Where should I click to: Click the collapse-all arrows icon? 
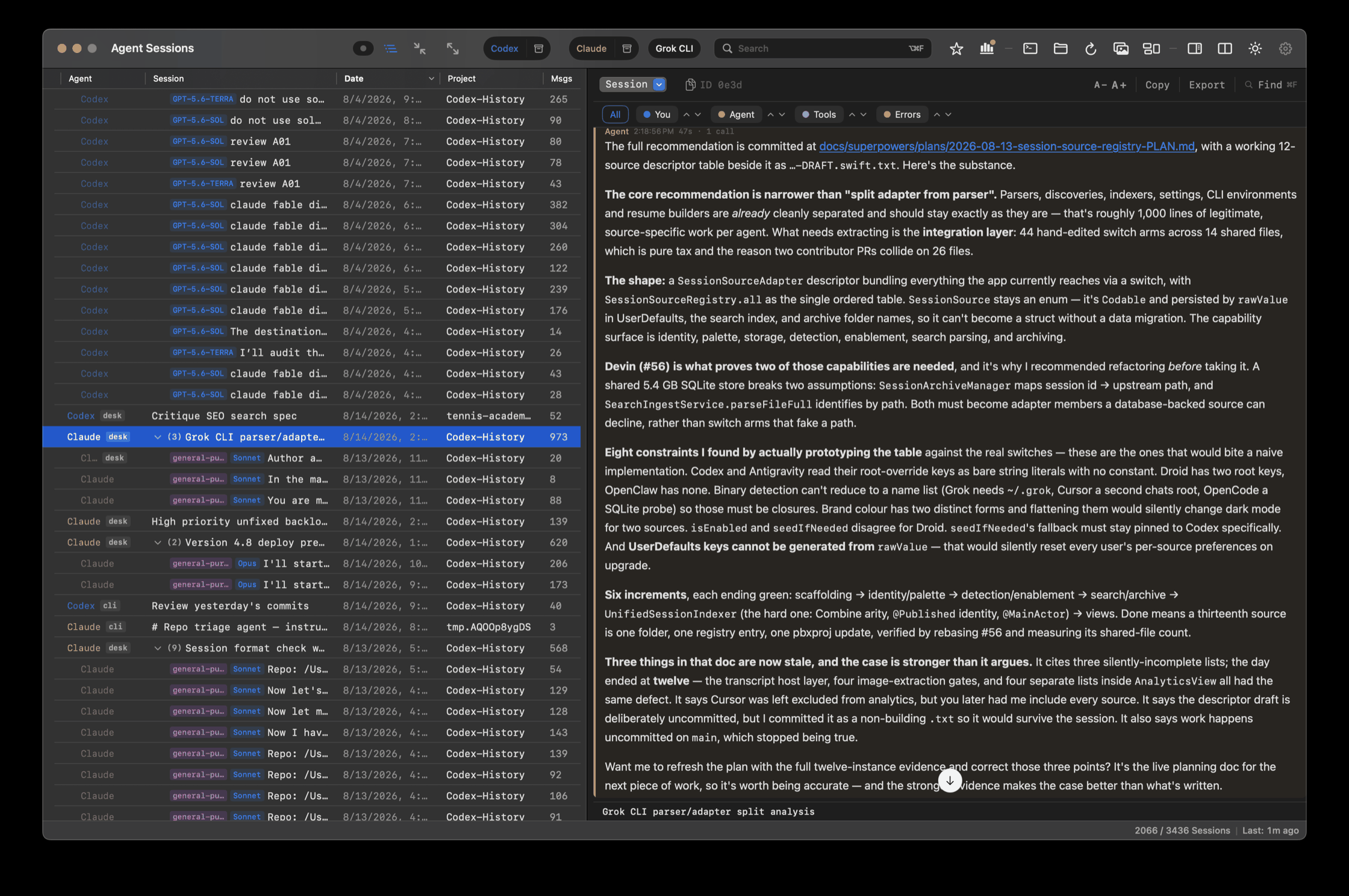tap(420, 49)
